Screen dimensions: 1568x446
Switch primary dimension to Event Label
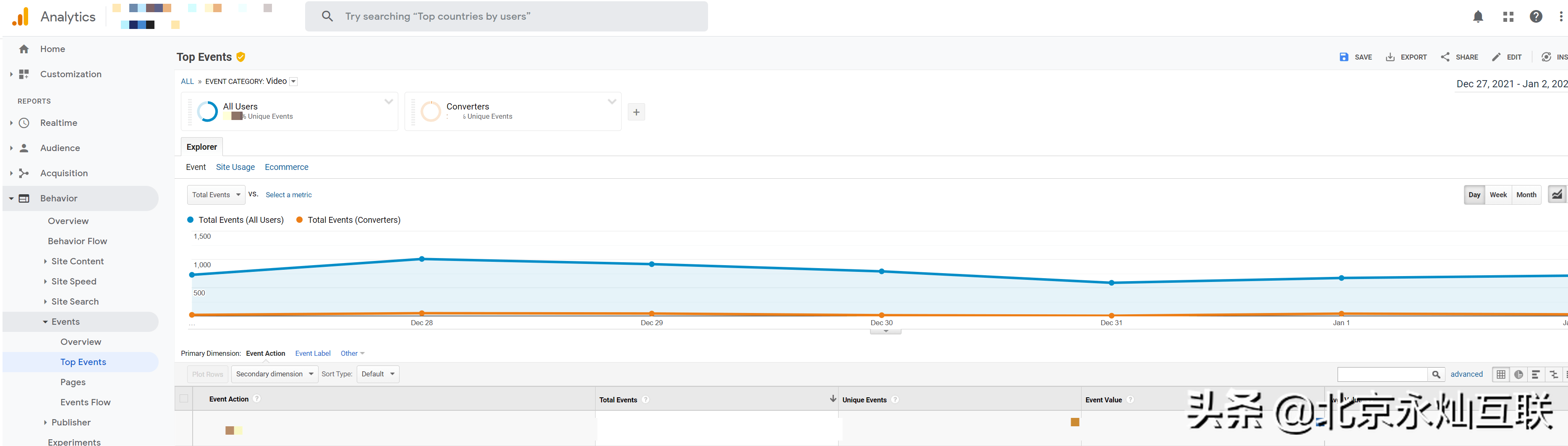coord(313,354)
